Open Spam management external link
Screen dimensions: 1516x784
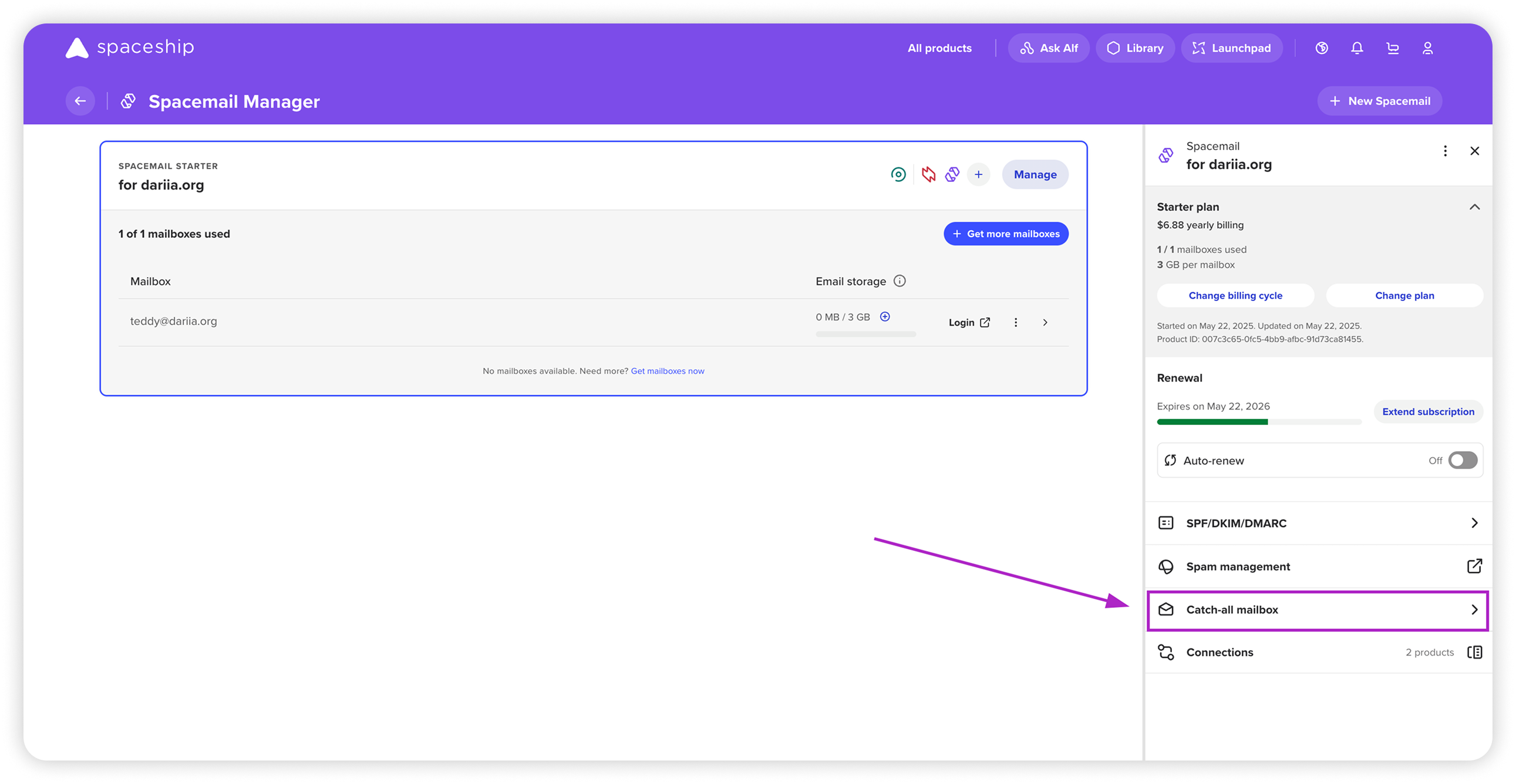click(x=1475, y=566)
